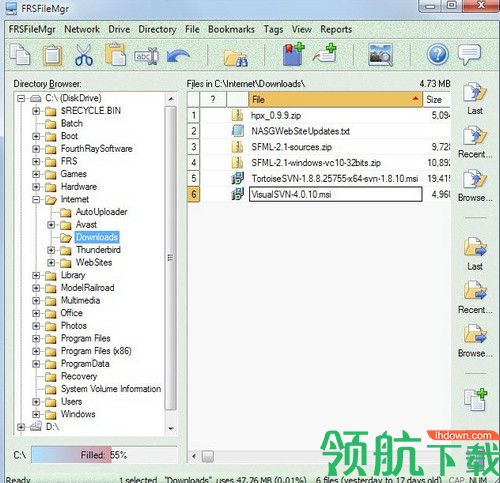Screen dimensions: 500x483
Task: Click the scissors Cut icon
Action: coord(84,55)
